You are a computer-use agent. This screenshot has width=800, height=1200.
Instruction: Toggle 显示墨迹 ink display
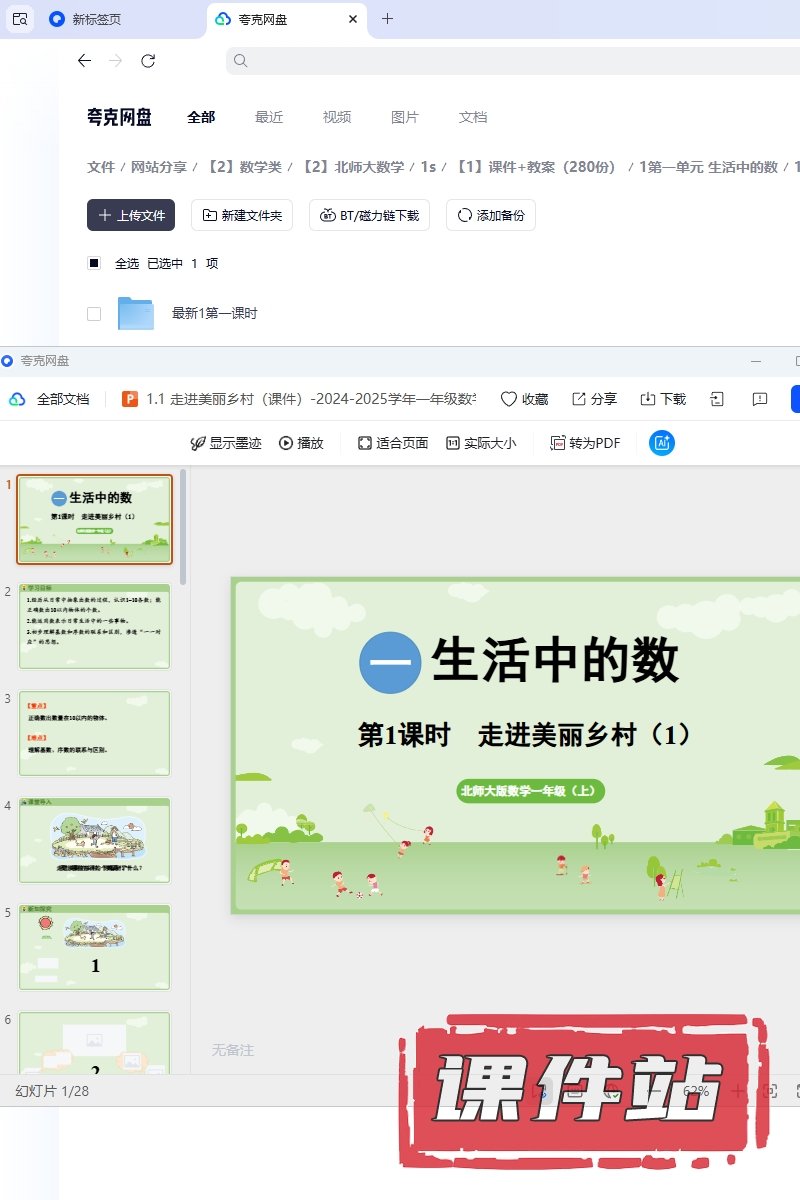point(226,443)
